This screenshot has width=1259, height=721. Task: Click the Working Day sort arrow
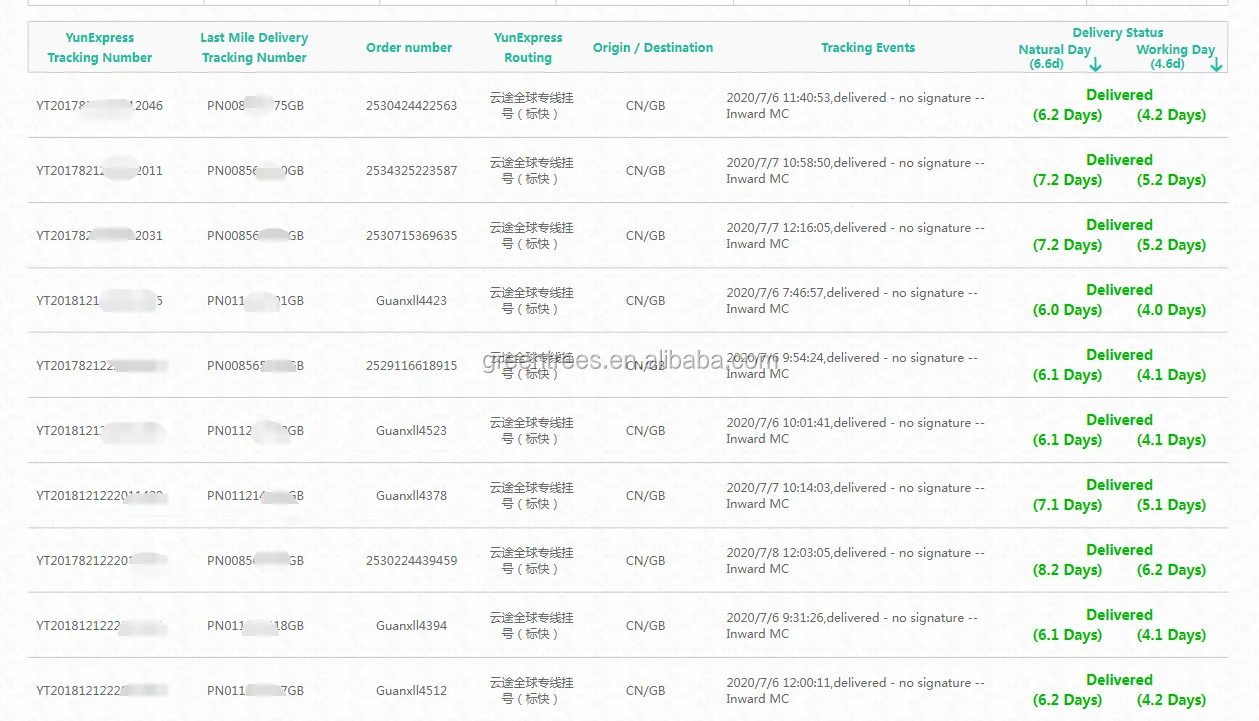pos(1216,65)
